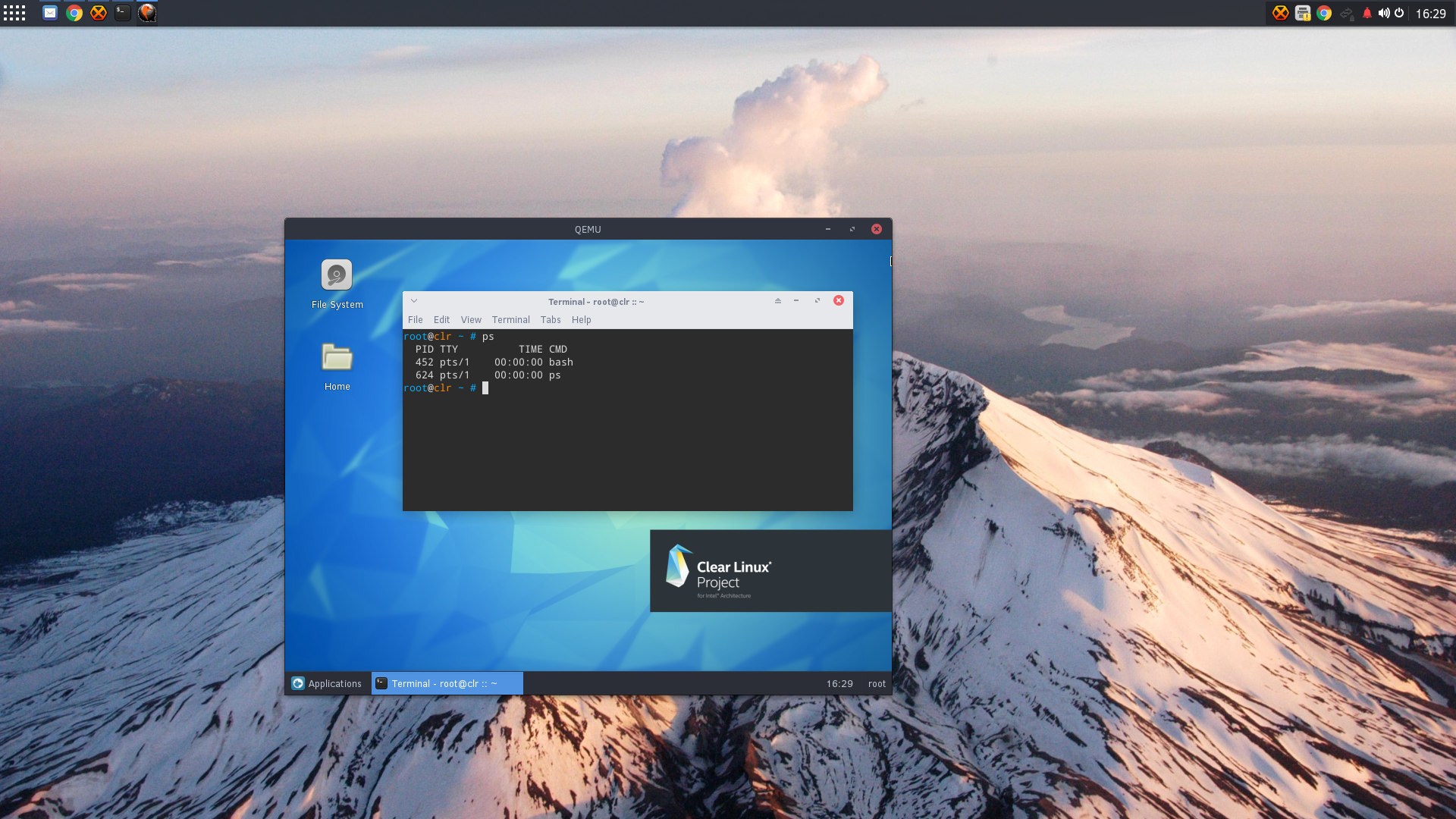Click the 'bash' process row in ps output

(494, 362)
